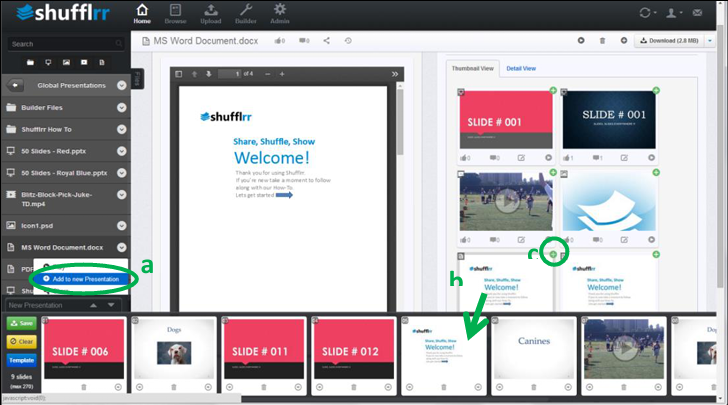Switch to Detail View tab
Image resolution: width=728 pixels, height=405 pixels.
(521, 68)
